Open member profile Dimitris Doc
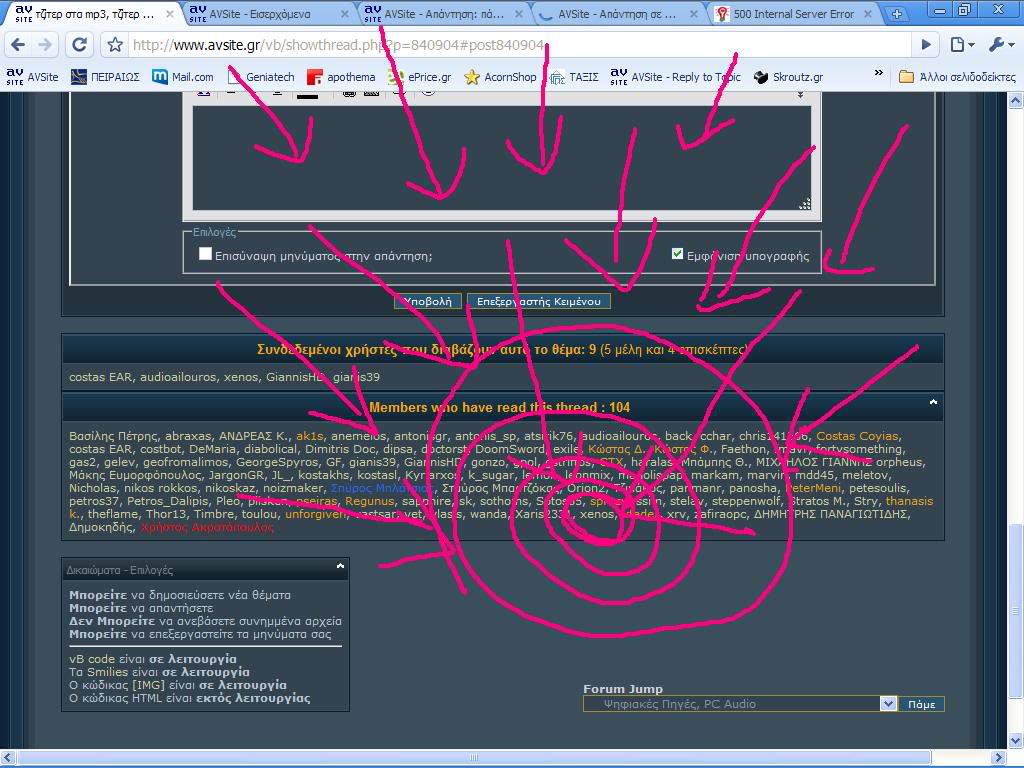 point(340,449)
